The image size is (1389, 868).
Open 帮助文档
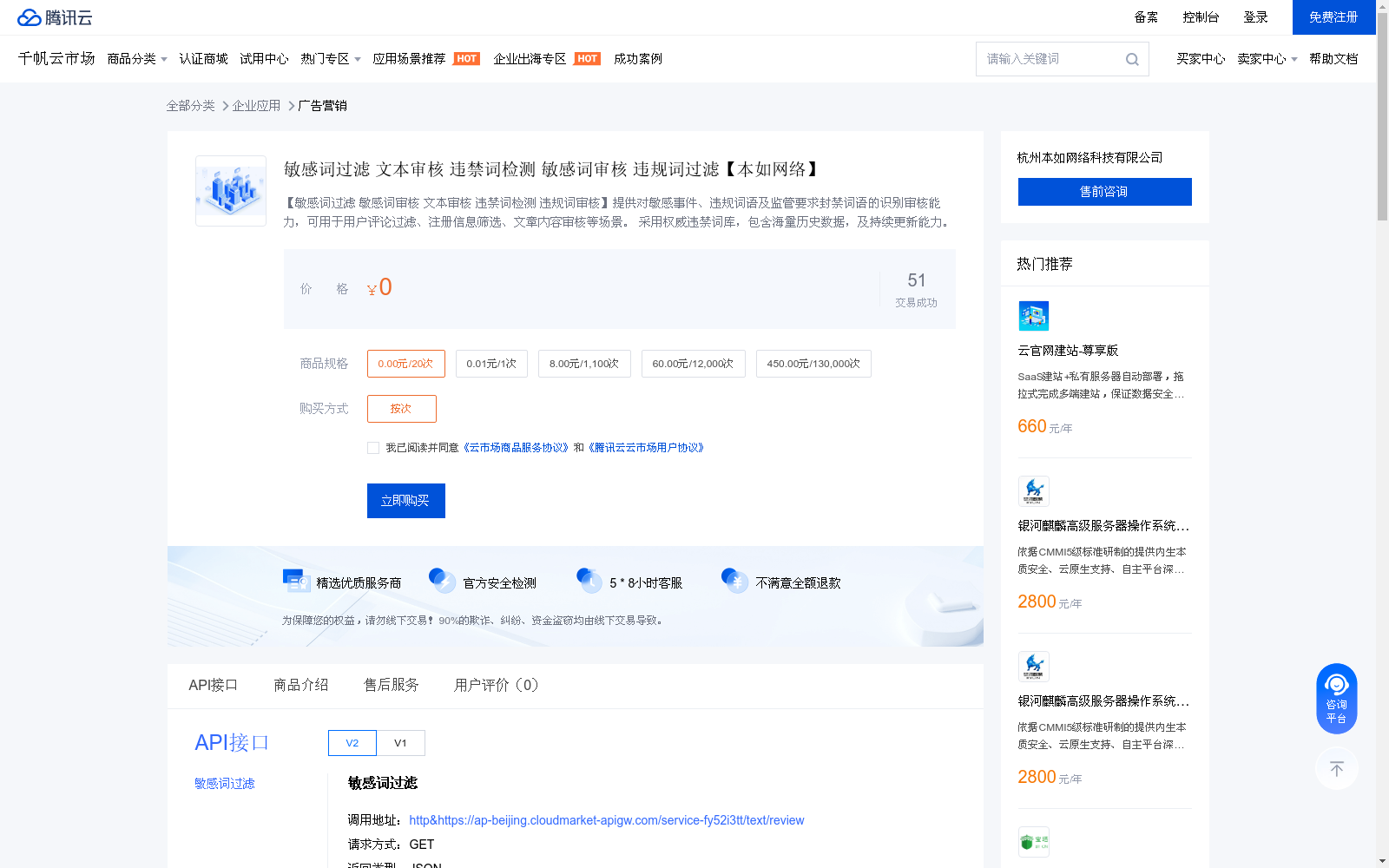pyautogui.click(x=1333, y=59)
